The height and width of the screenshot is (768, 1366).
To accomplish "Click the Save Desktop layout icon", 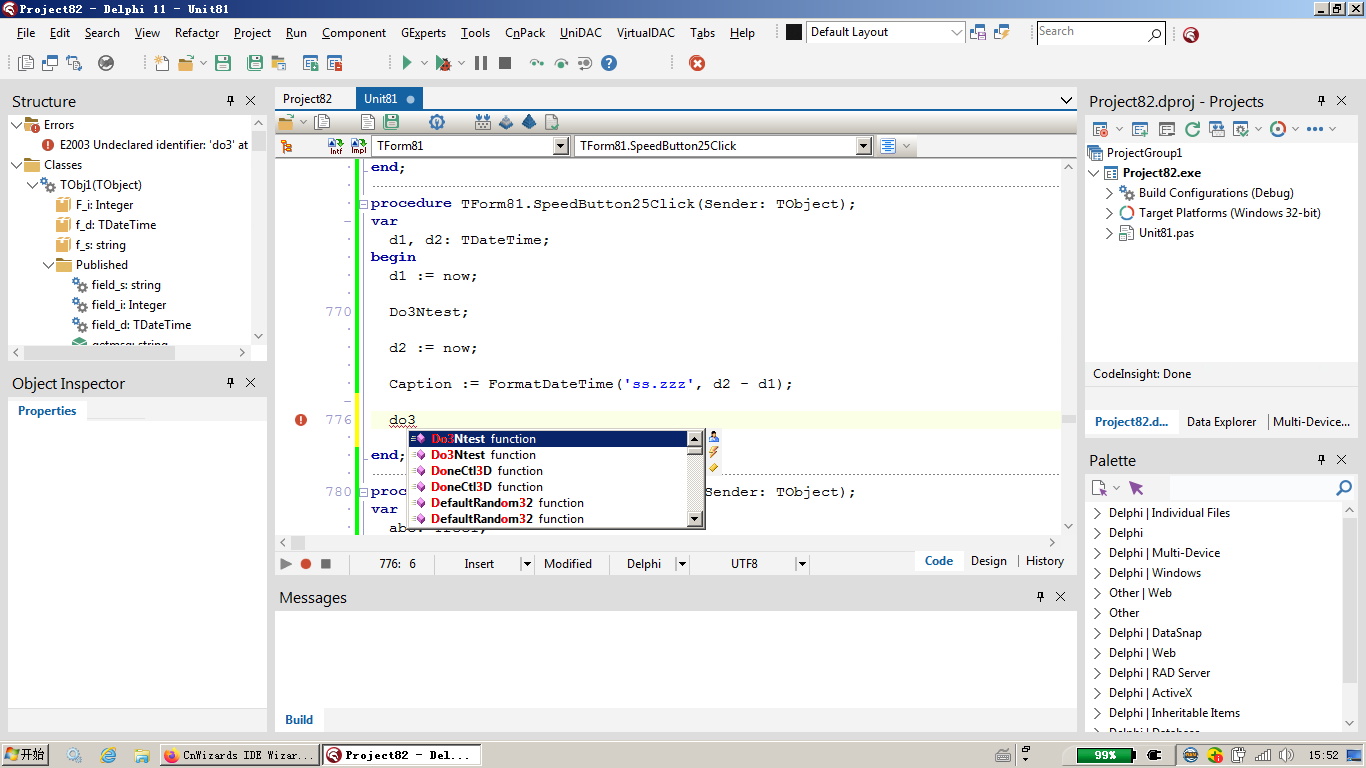I will point(978,32).
